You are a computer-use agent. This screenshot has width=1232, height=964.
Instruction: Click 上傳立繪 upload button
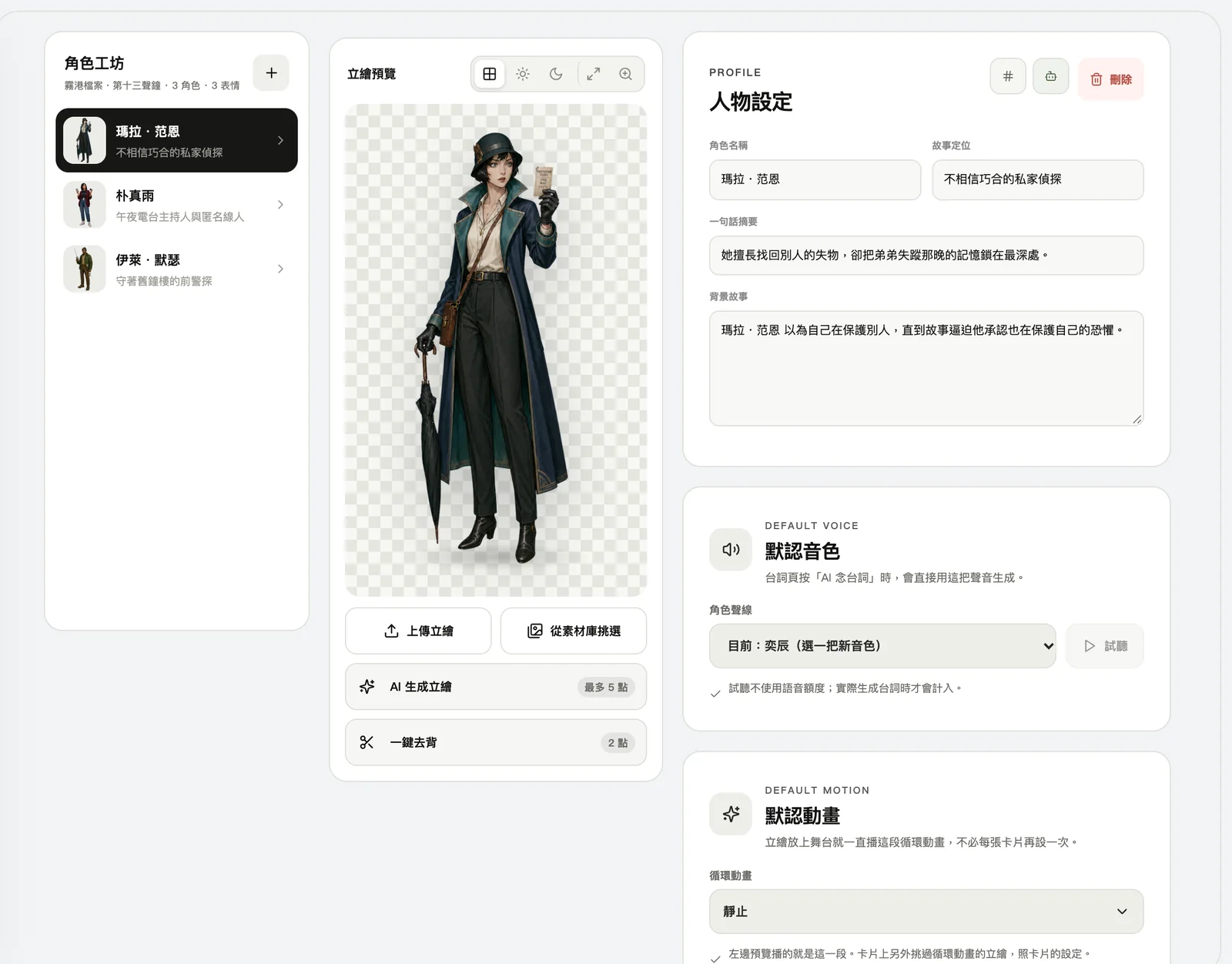(418, 631)
